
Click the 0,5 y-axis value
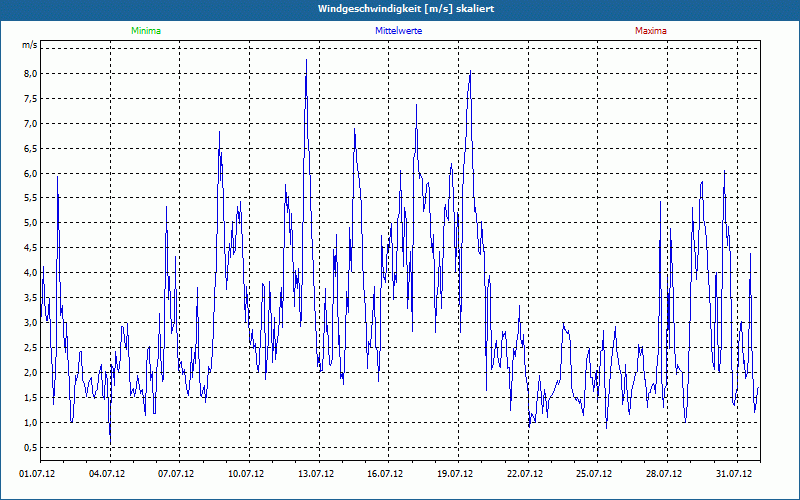[29, 447]
